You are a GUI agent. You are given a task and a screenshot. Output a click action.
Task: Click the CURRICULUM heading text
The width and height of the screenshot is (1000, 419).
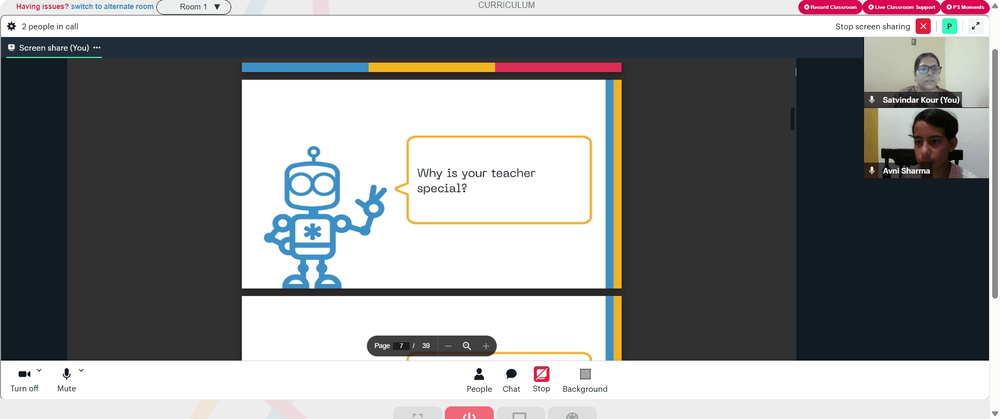(506, 5)
